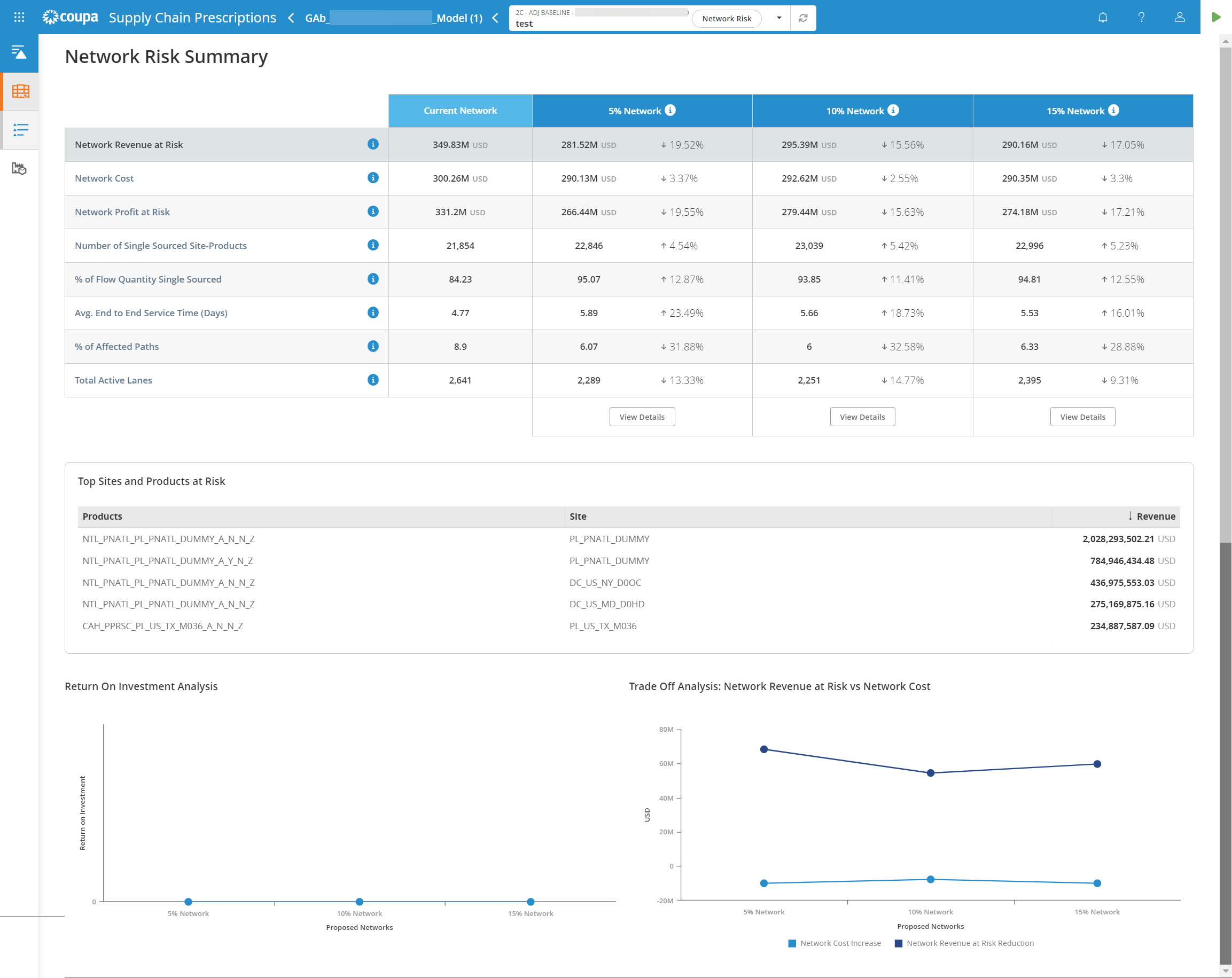This screenshot has width=1232, height=978.
Task: Click the green run play icon
Action: pos(1216,17)
